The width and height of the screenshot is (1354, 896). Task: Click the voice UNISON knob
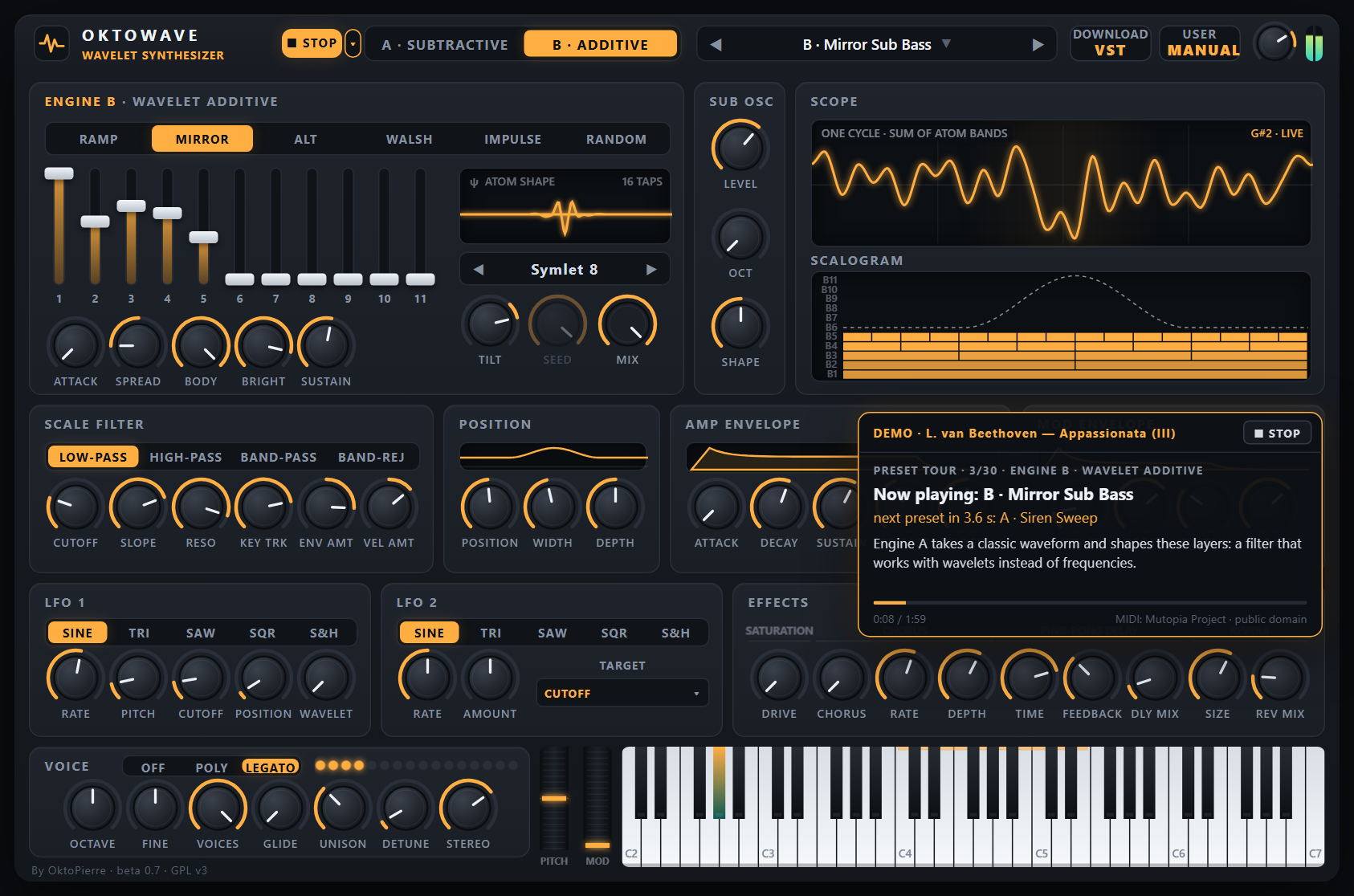(x=343, y=808)
